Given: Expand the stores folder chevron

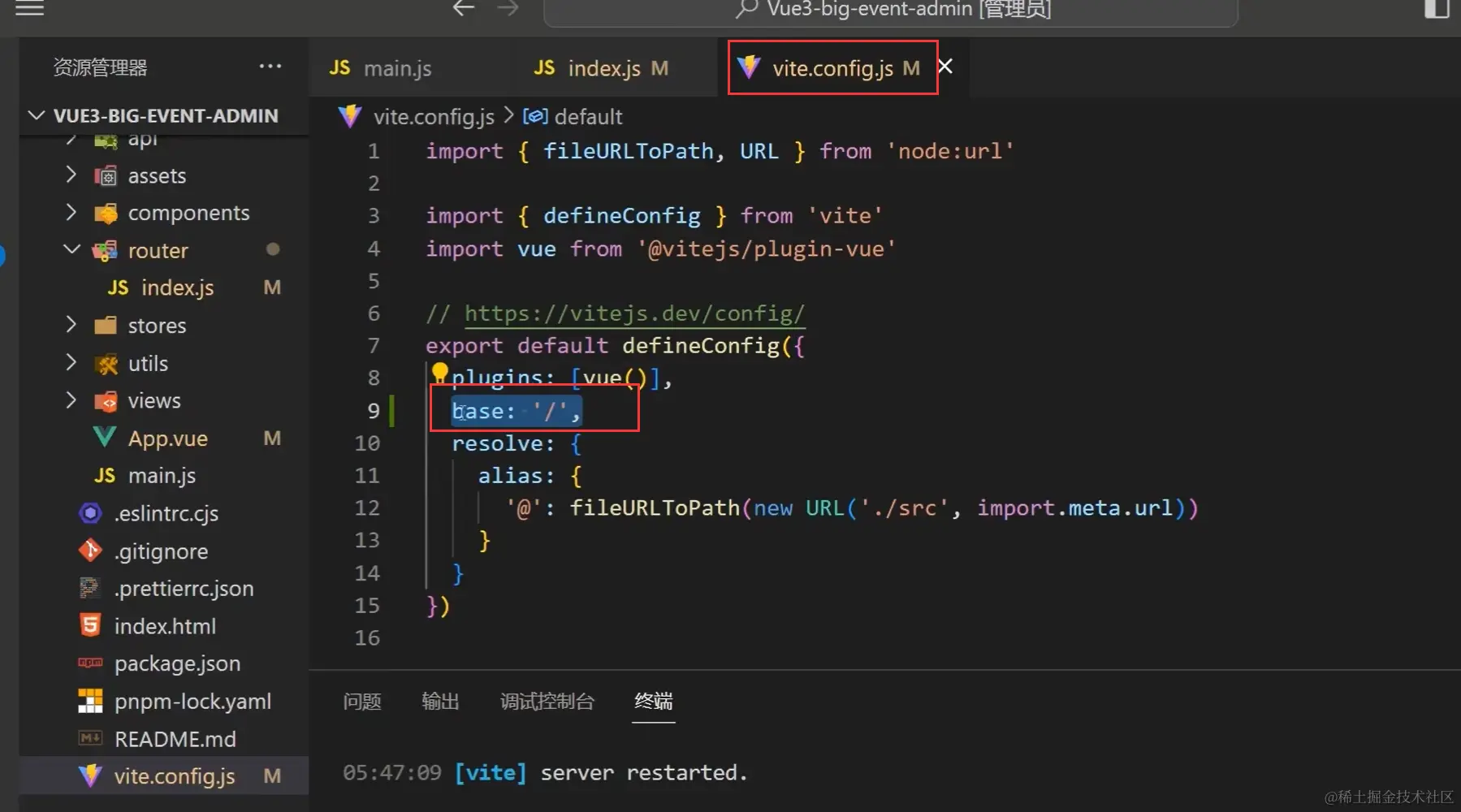Looking at the screenshot, I should pos(71,326).
